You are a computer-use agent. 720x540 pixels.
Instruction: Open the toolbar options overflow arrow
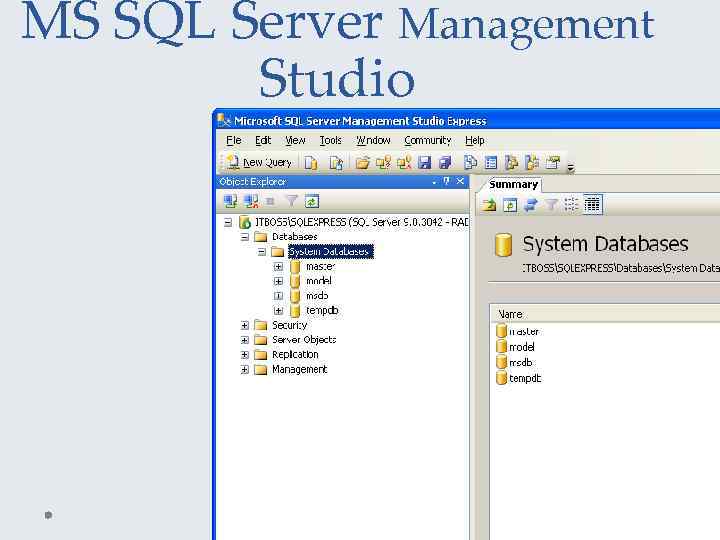[x=570, y=168]
